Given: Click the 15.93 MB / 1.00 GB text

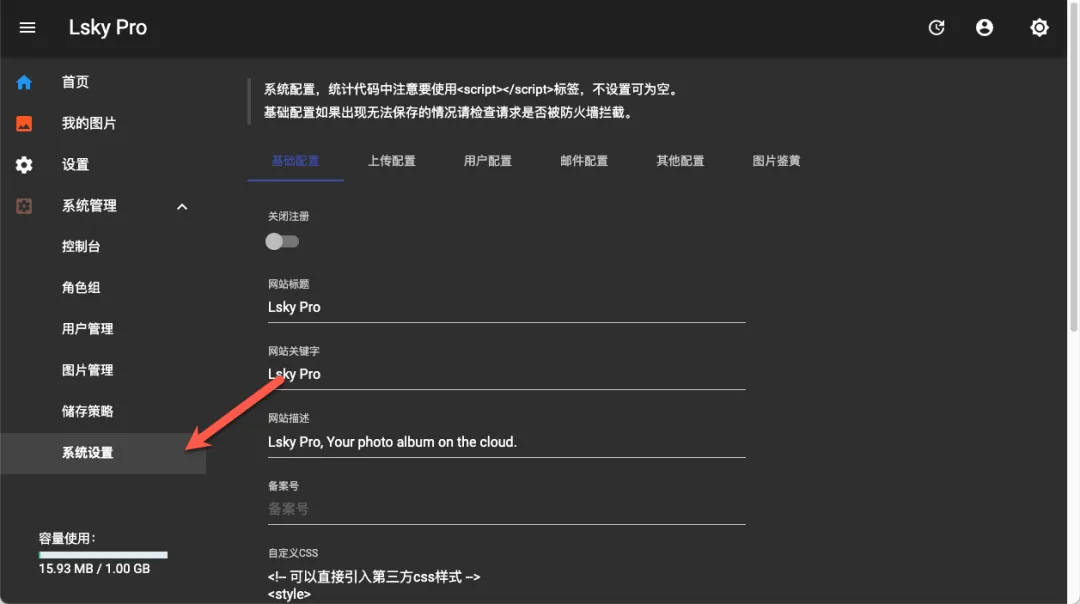Looking at the screenshot, I should pyautogui.click(x=94, y=569).
